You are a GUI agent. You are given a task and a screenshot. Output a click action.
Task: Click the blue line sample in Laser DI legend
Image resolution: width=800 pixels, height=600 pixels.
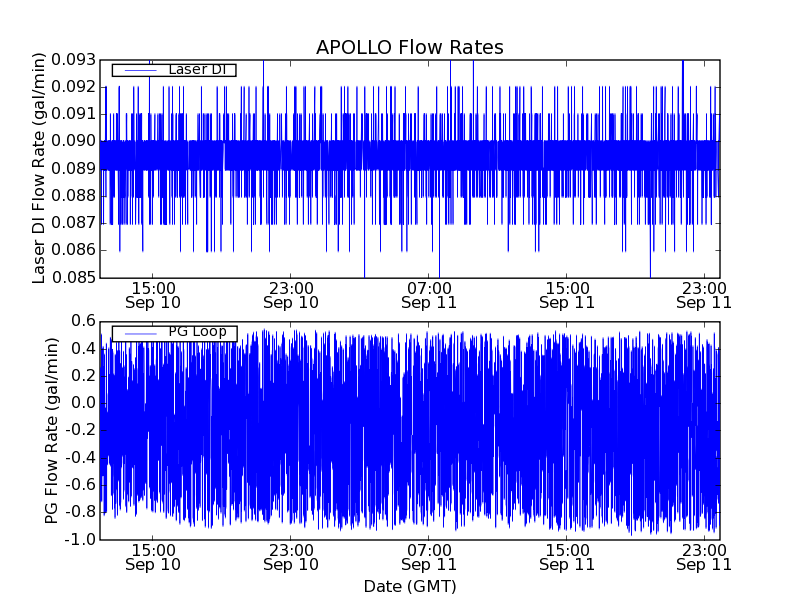tap(139, 70)
